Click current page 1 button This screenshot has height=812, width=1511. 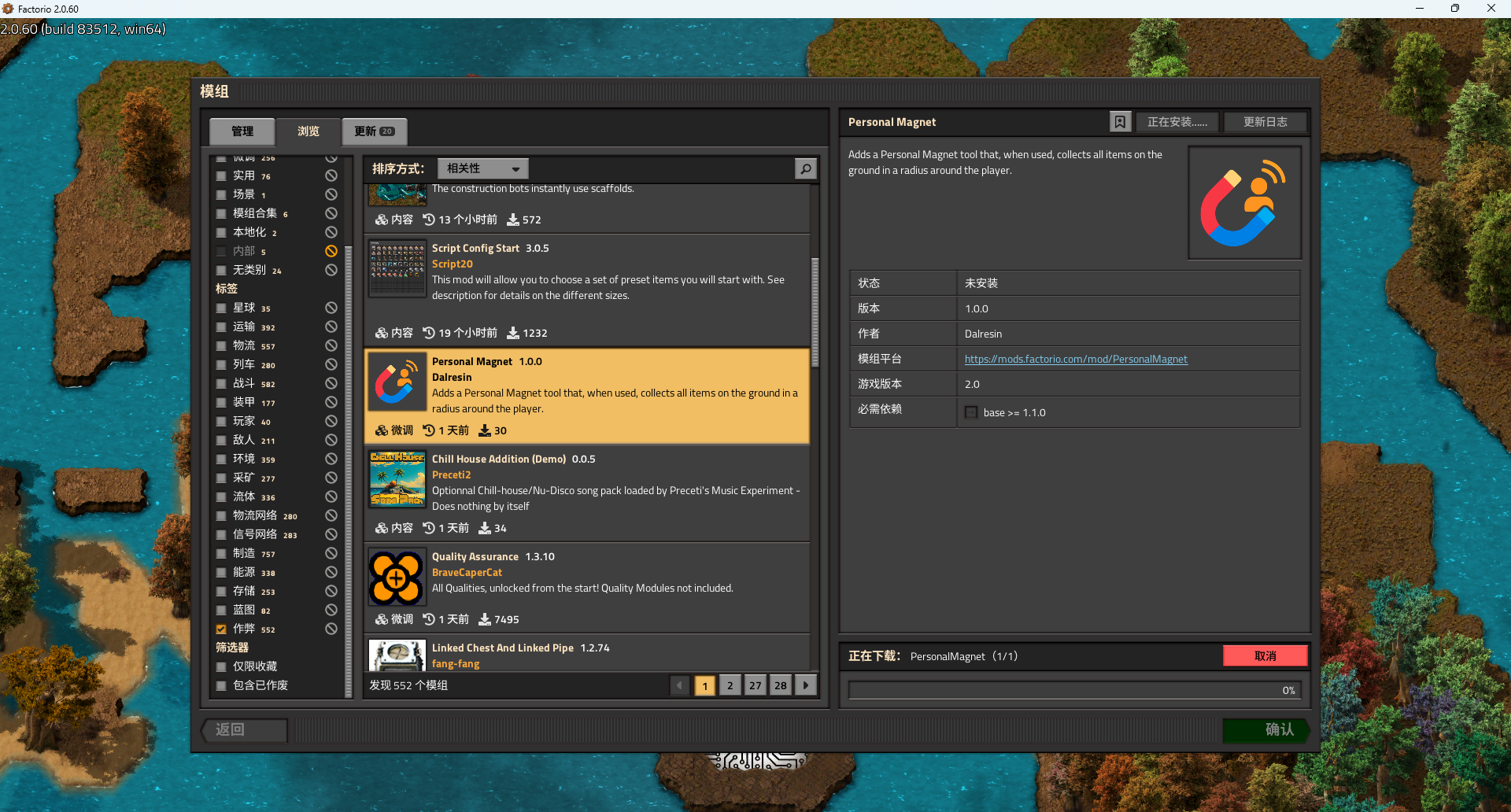[705, 685]
